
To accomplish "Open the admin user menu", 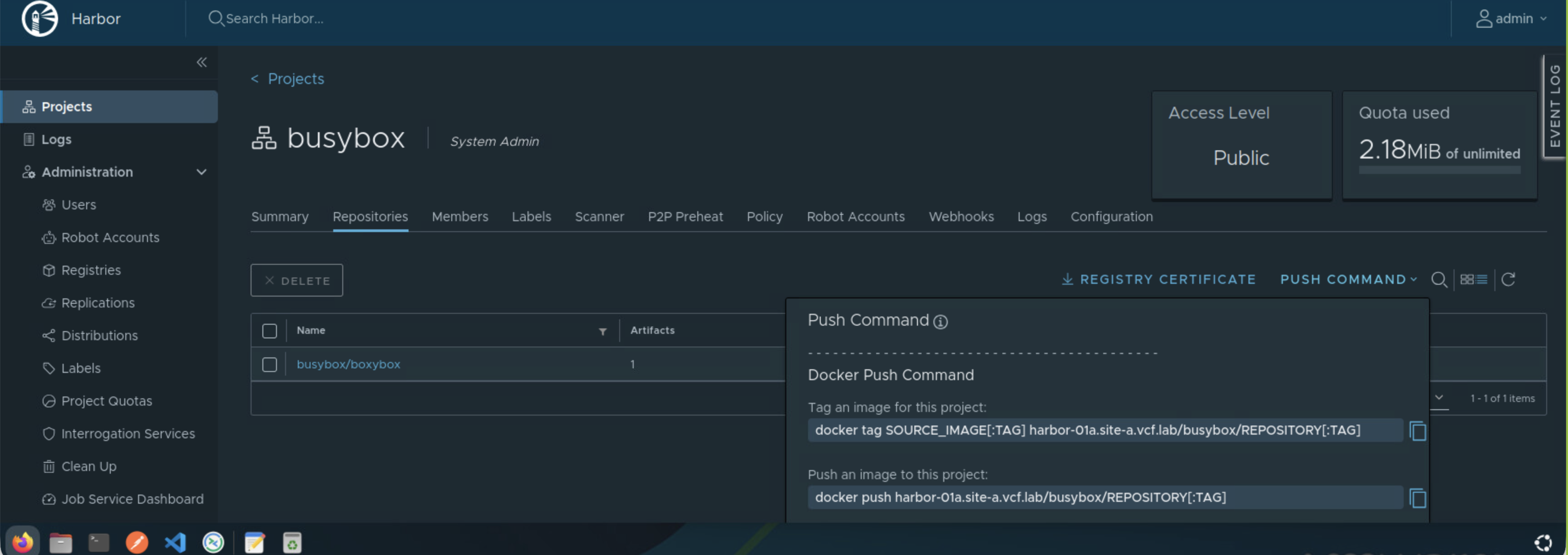I will (1511, 18).
